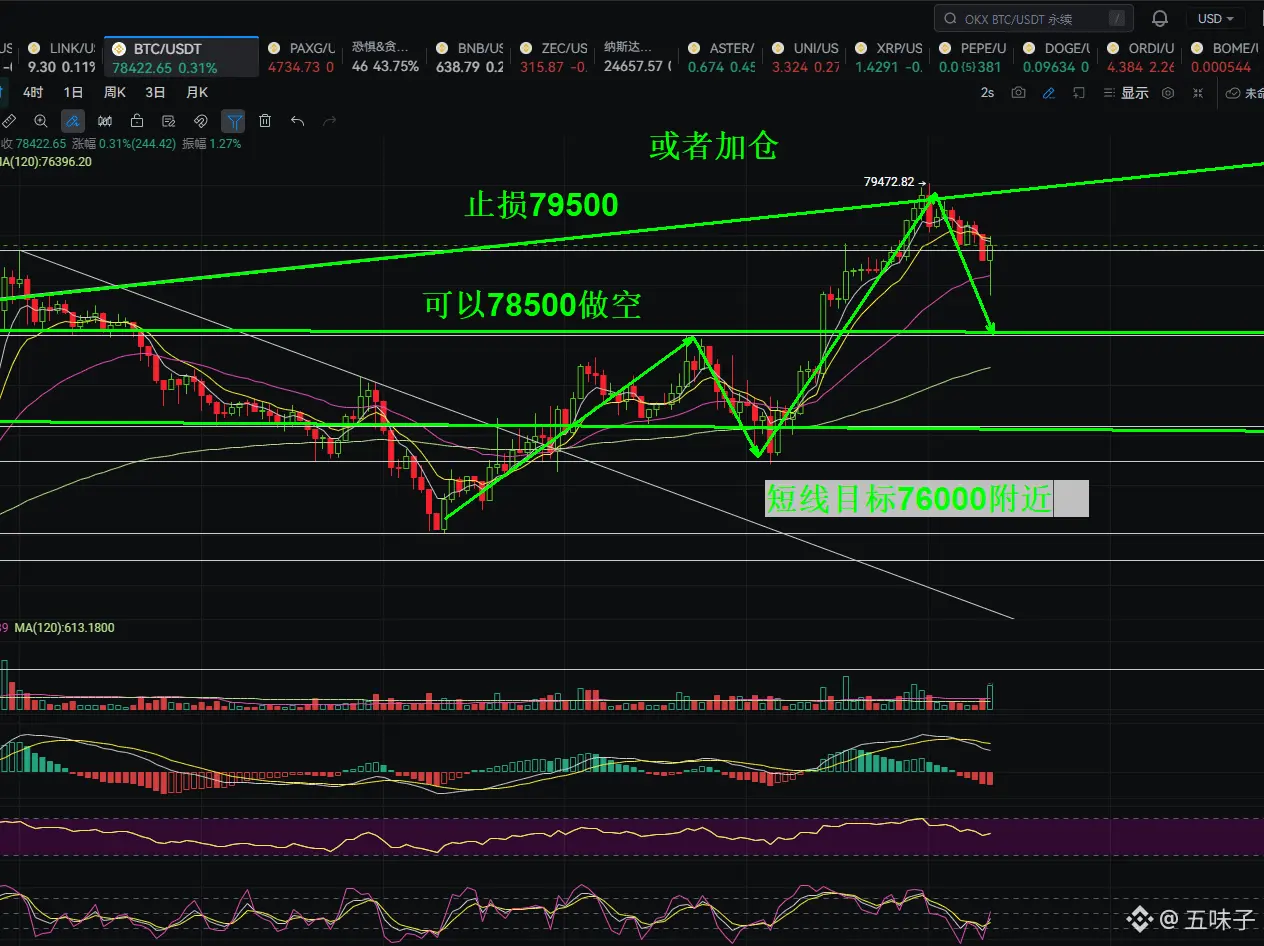
Task: Click the 振幅 1.27% readout
Action: pyautogui.click(x=212, y=144)
